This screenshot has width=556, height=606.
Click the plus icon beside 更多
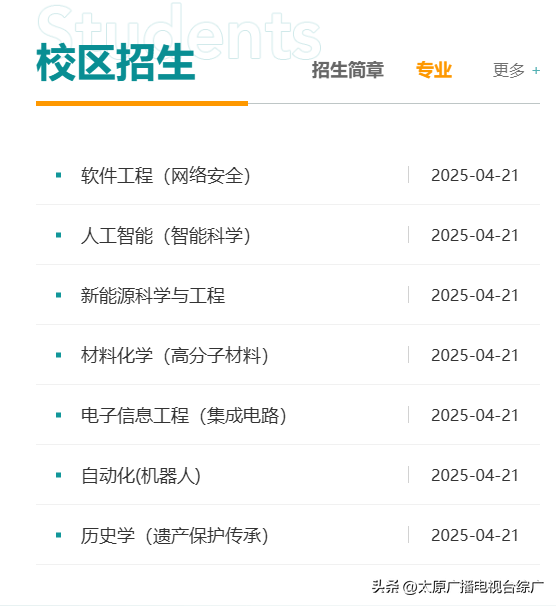point(536,71)
